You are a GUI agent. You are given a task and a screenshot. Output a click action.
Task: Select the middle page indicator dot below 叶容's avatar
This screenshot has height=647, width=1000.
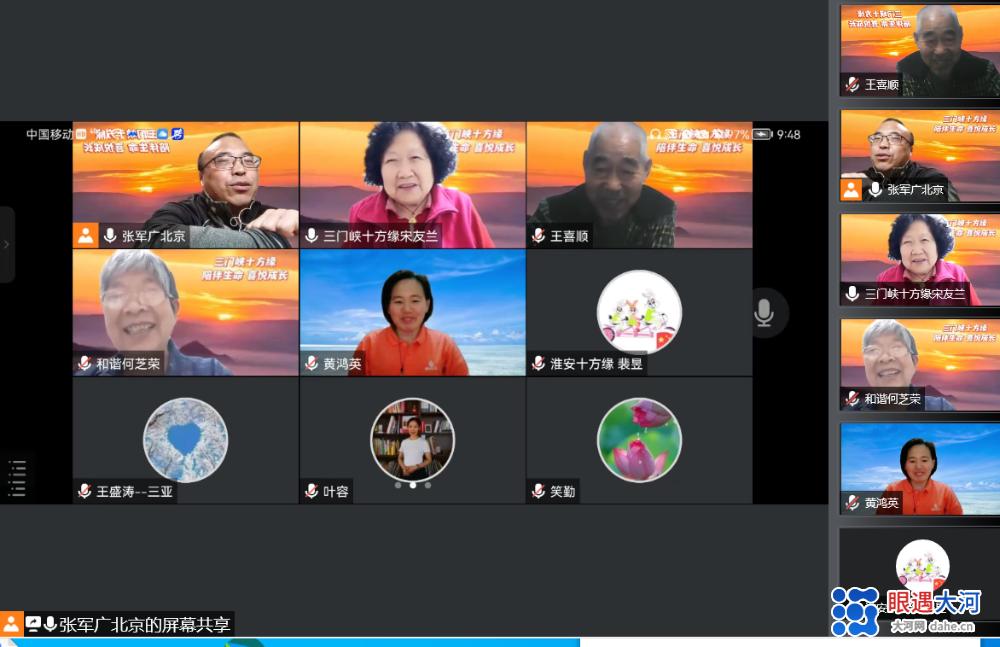click(413, 485)
